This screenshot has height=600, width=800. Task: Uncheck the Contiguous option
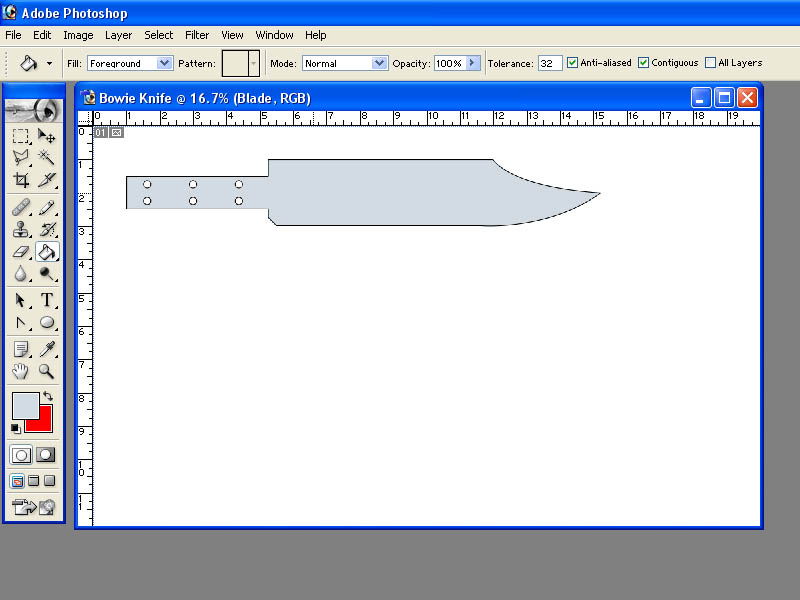[x=643, y=63]
